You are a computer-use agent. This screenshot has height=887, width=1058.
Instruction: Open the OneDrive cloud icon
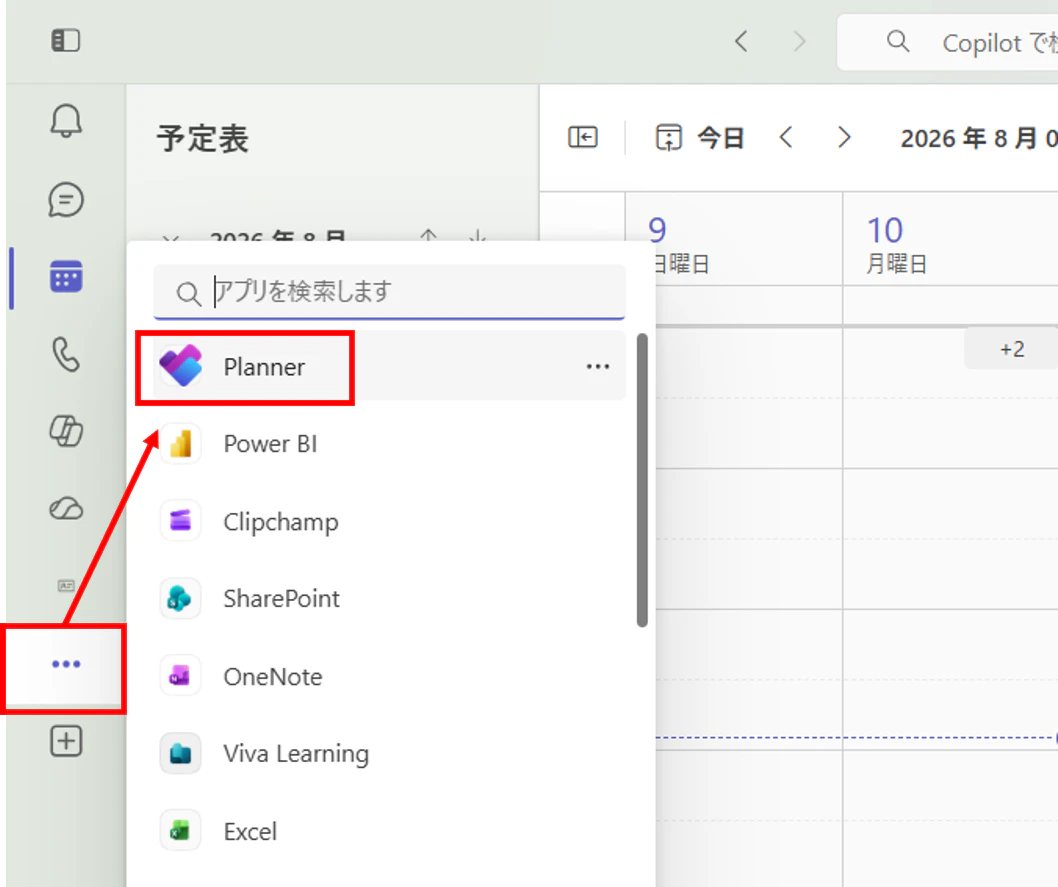click(x=66, y=508)
